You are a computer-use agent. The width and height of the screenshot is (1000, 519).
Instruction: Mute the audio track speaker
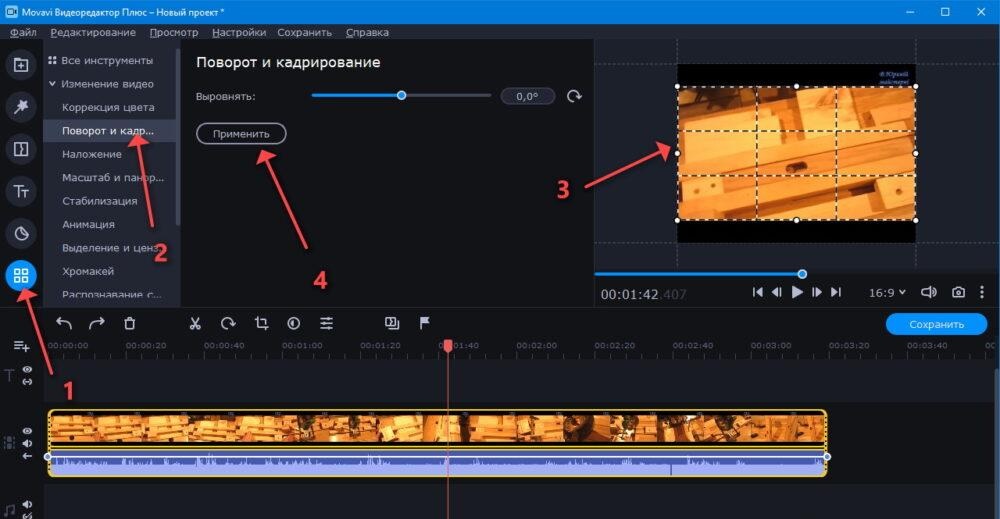[27, 504]
